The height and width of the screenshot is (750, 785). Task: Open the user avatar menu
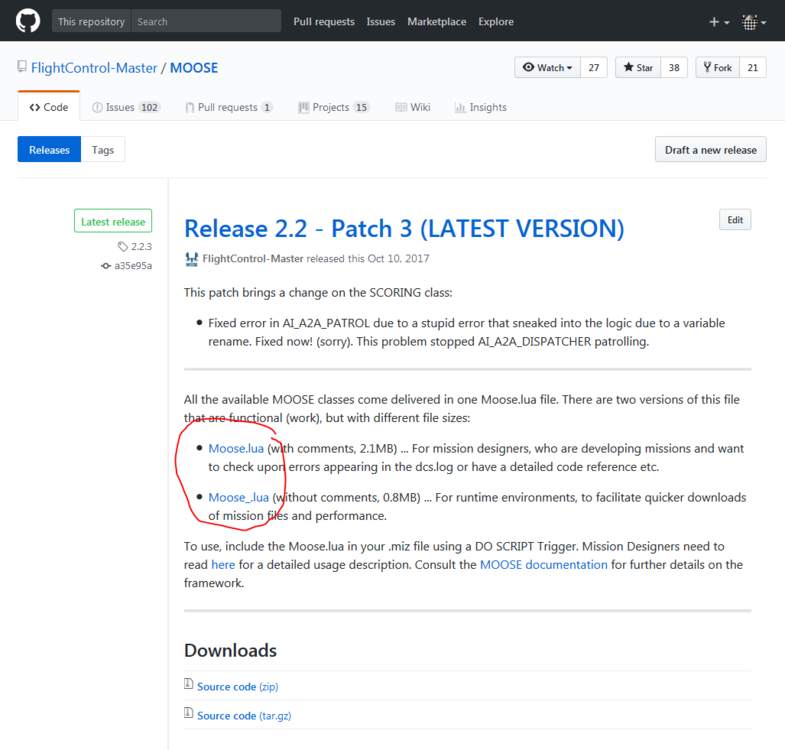coord(754,22)
